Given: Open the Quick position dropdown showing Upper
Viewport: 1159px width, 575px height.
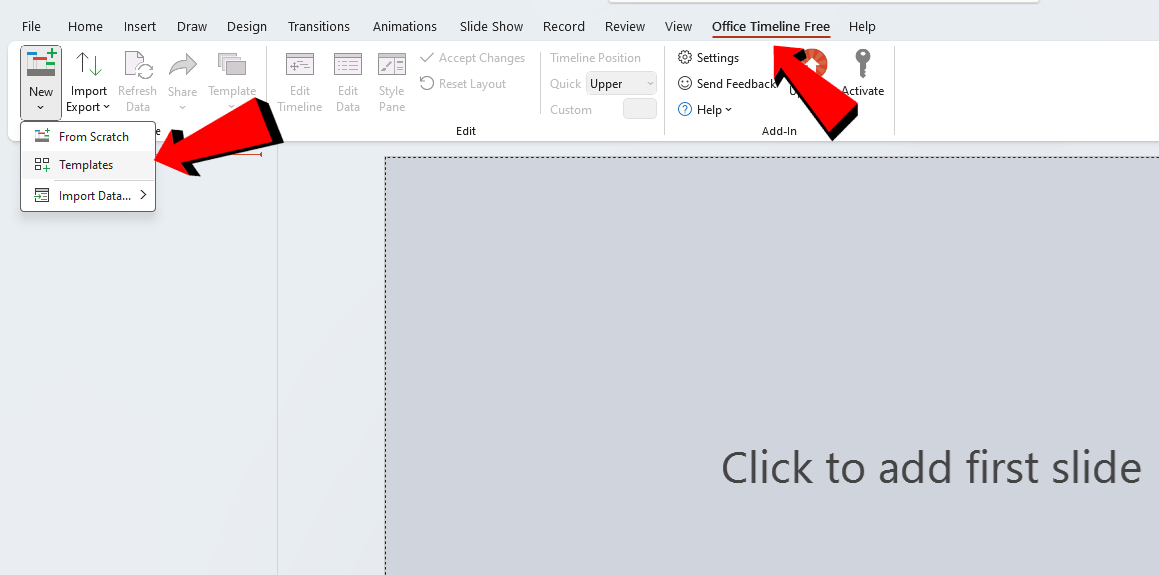Looking at the screenshot, I should point(622,84).
